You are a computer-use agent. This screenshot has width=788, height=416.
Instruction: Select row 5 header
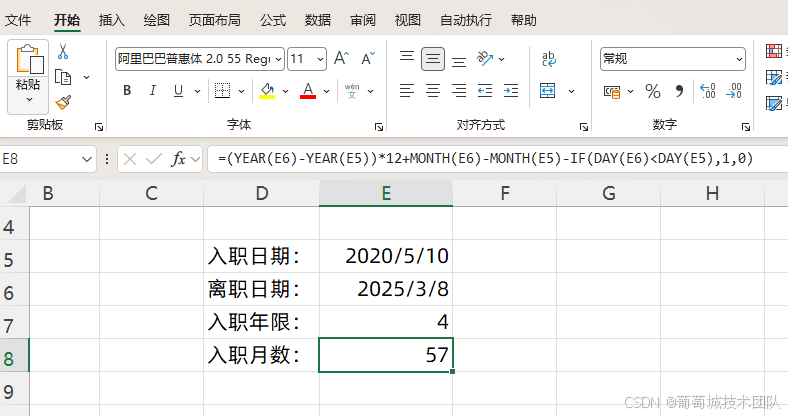tap(15, 257)
